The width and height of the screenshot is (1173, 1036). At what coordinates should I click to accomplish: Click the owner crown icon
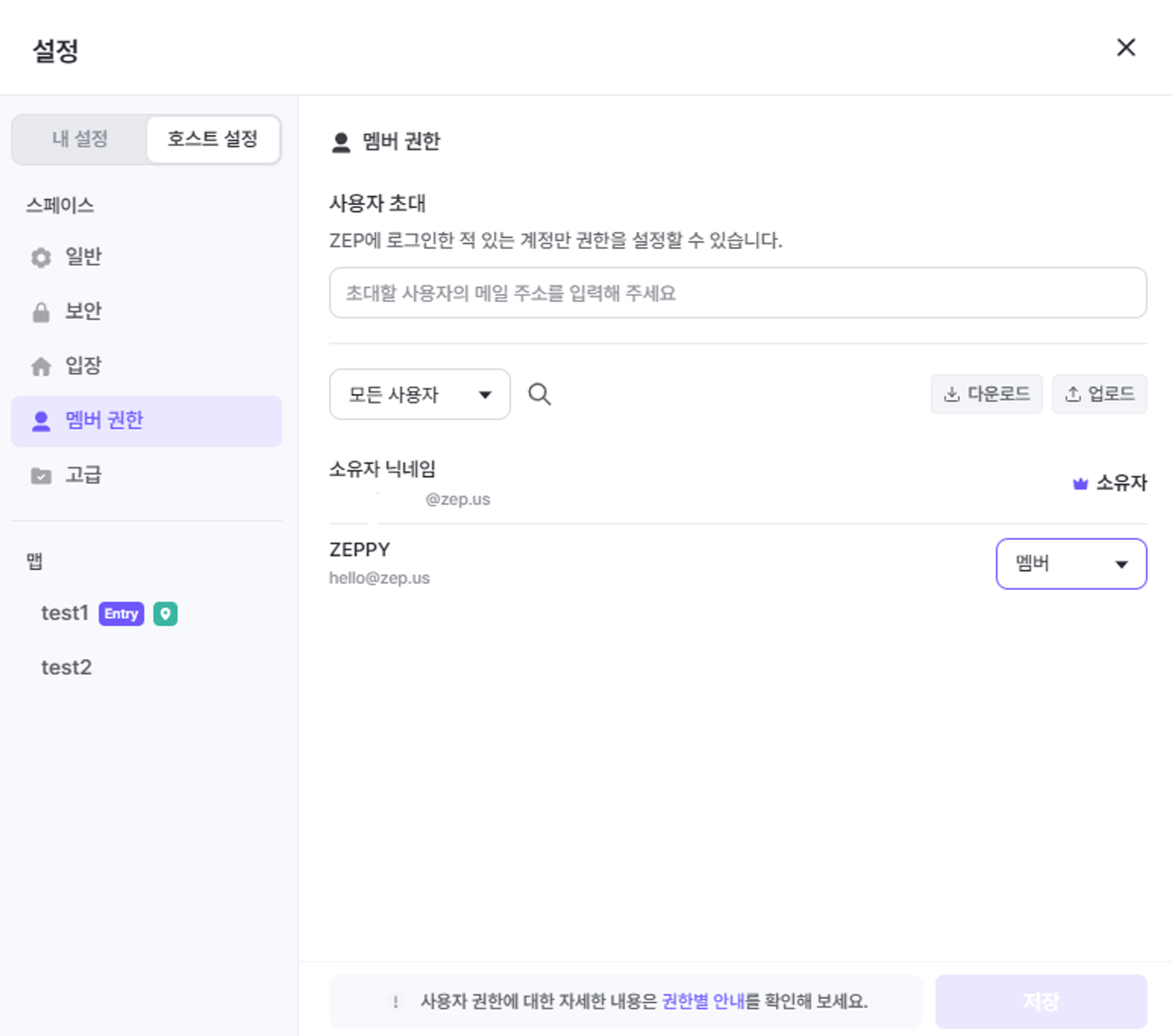[x=1080, y=484]
